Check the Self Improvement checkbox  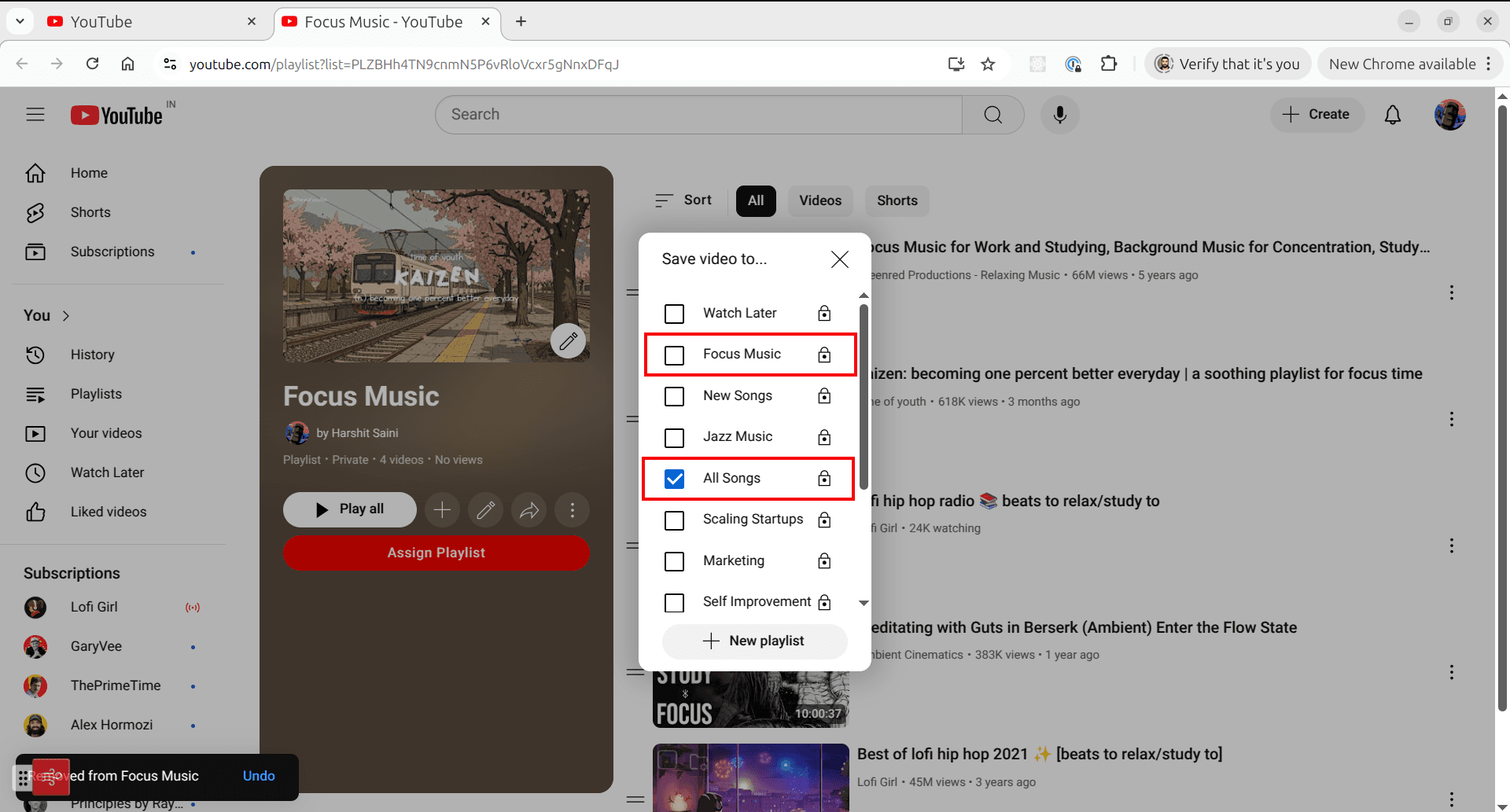click(x=674, y=603)
